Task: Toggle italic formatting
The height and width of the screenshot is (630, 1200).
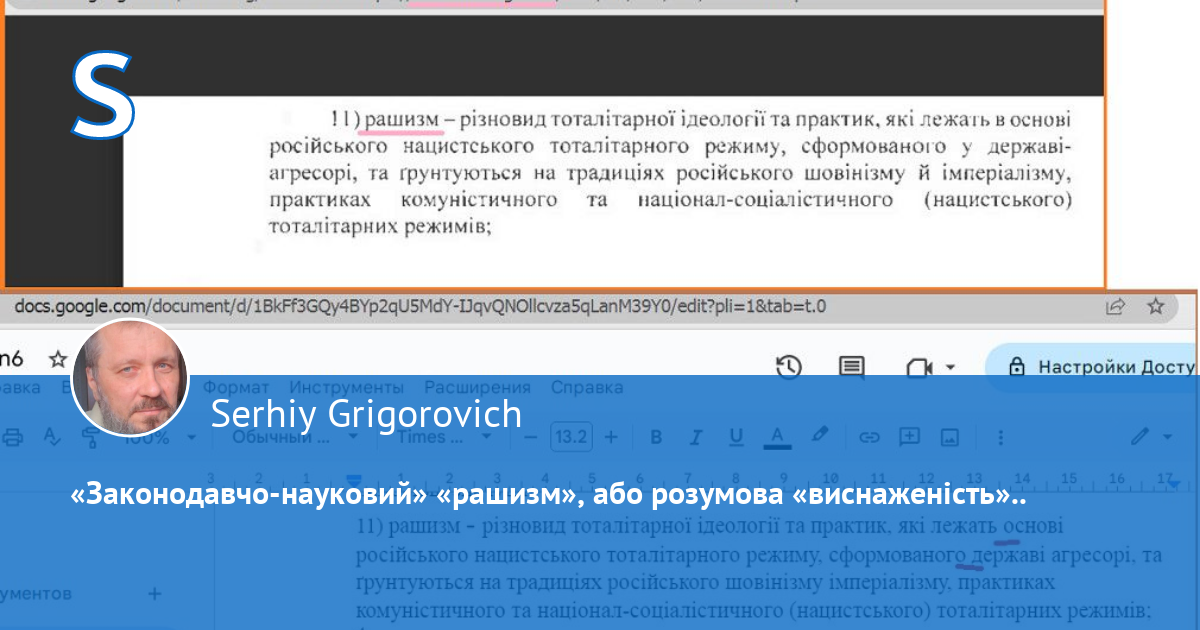Action: (697, 437)
